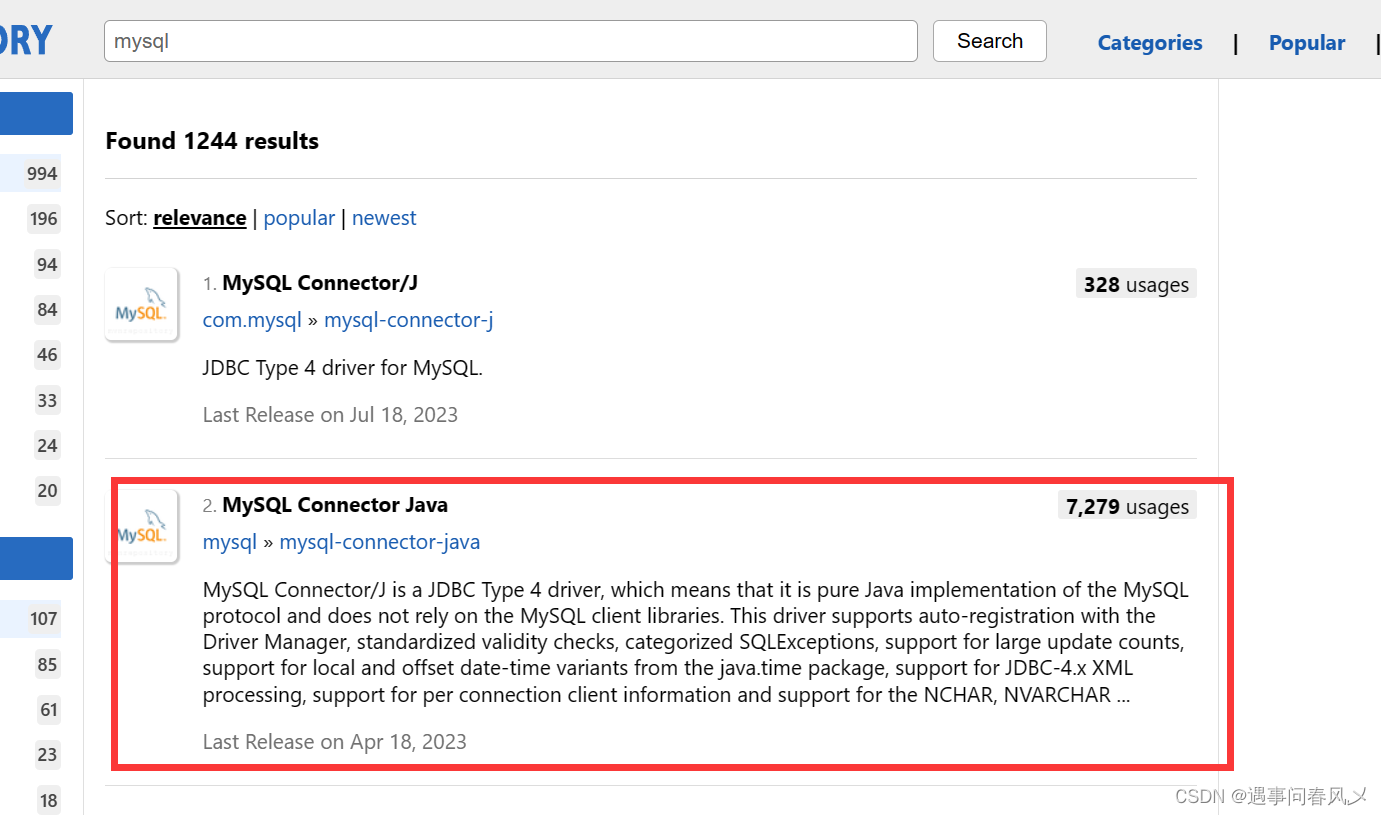The image size is (1381, 815).
Task: Click the MySQL logo beside MySQL Connector/J
Action: [x=141, y=304]
